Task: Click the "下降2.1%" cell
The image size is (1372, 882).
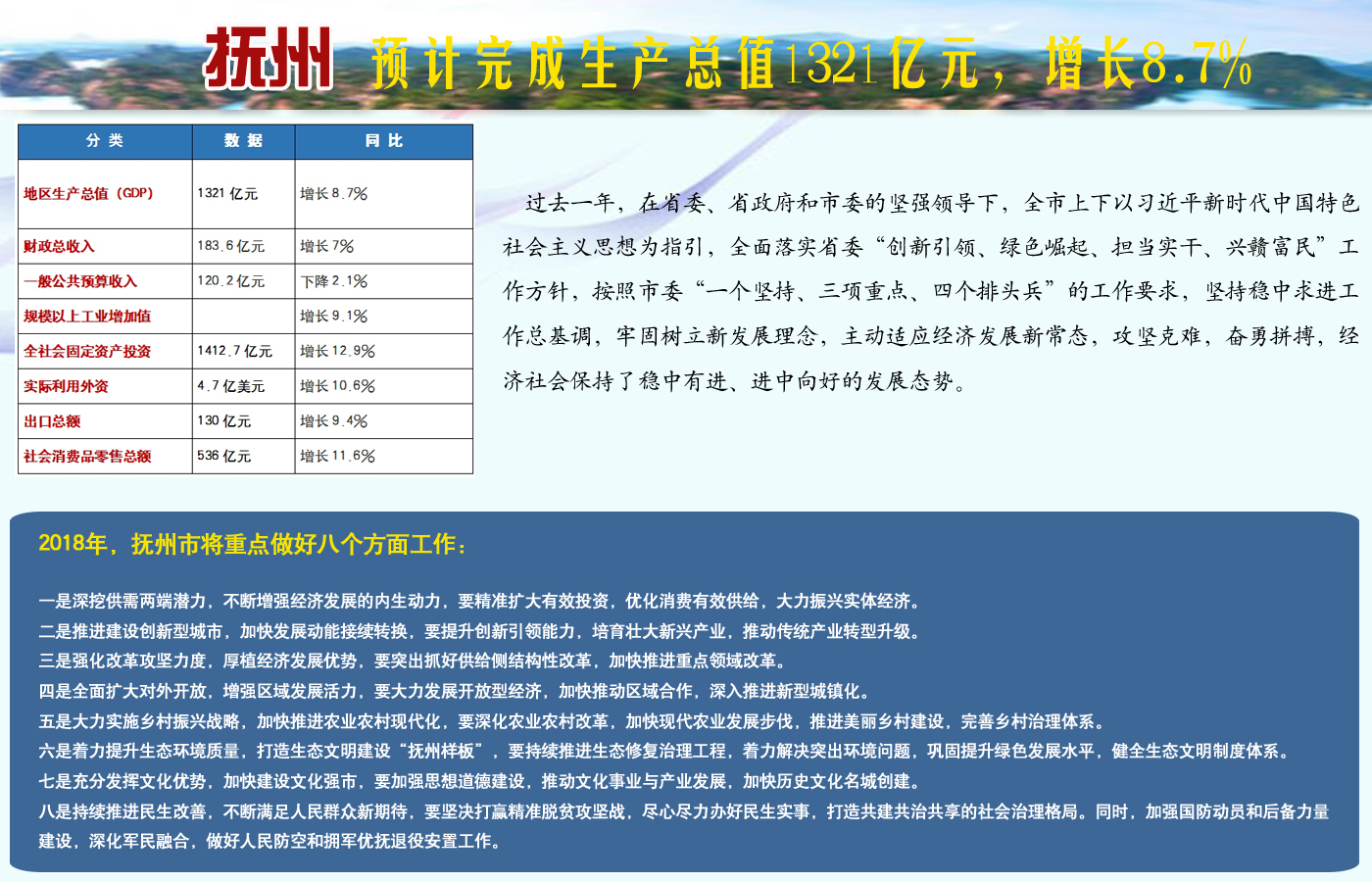Action: point(334,281)
